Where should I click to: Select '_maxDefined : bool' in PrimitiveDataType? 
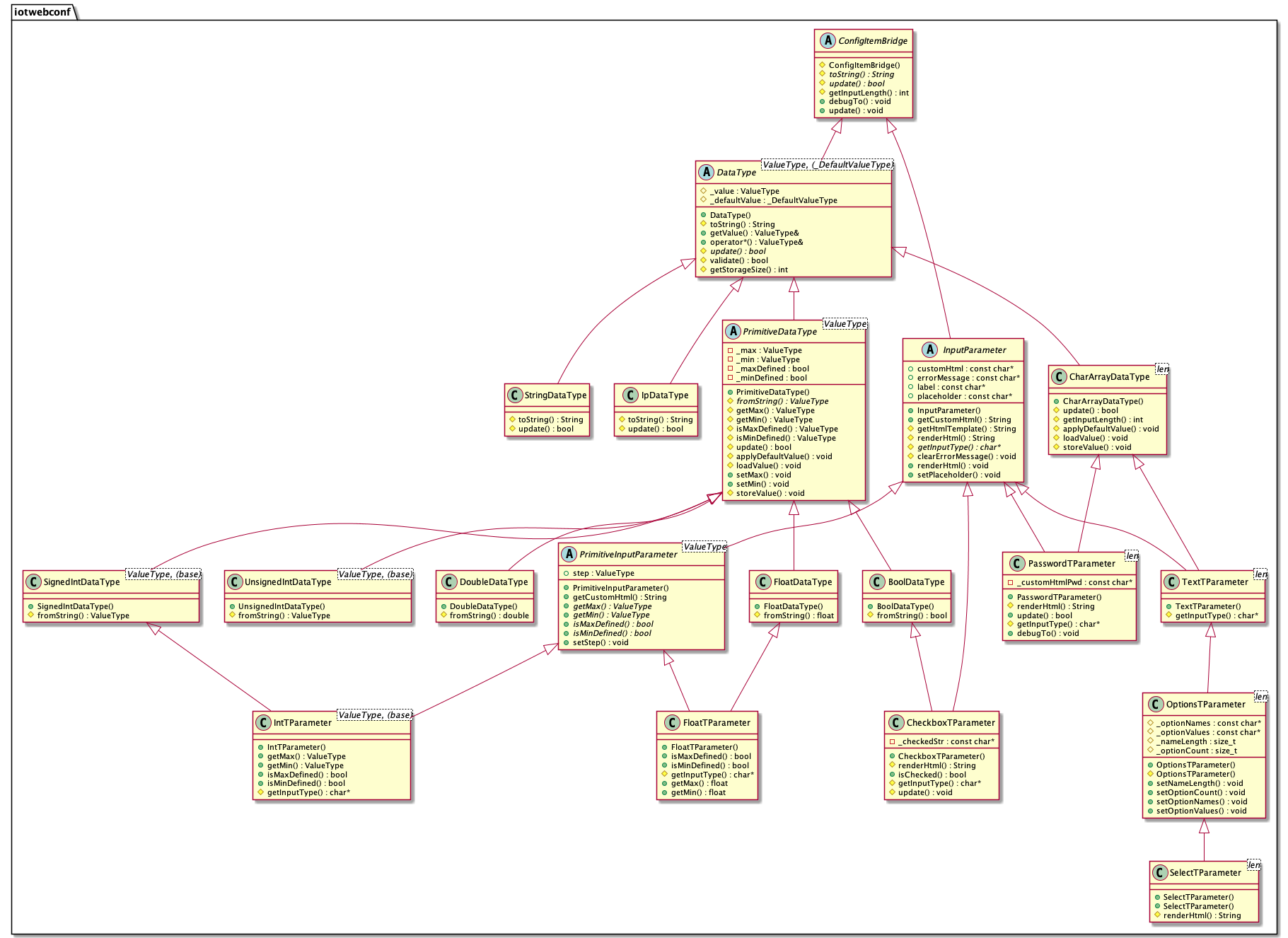[x=772, y=369]
